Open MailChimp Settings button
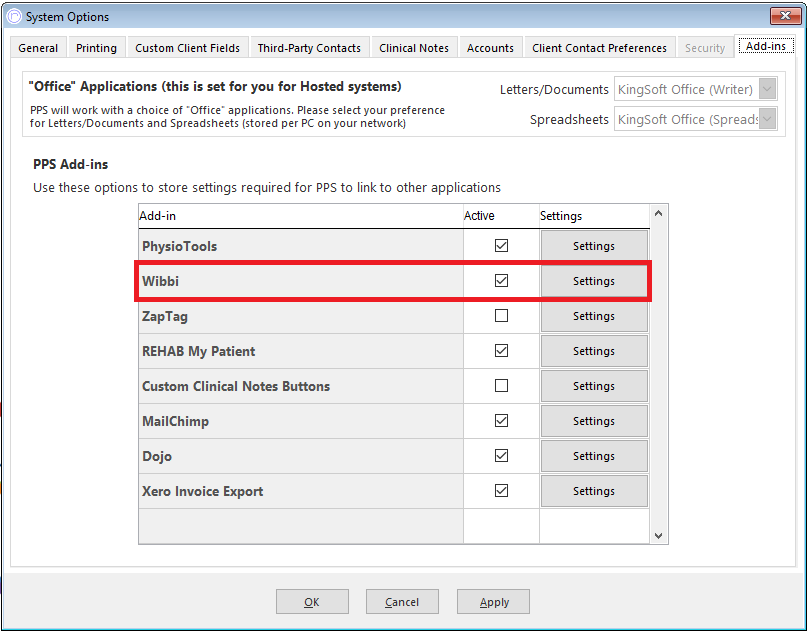The image size is (807, 631). click(x=594, y=421)
